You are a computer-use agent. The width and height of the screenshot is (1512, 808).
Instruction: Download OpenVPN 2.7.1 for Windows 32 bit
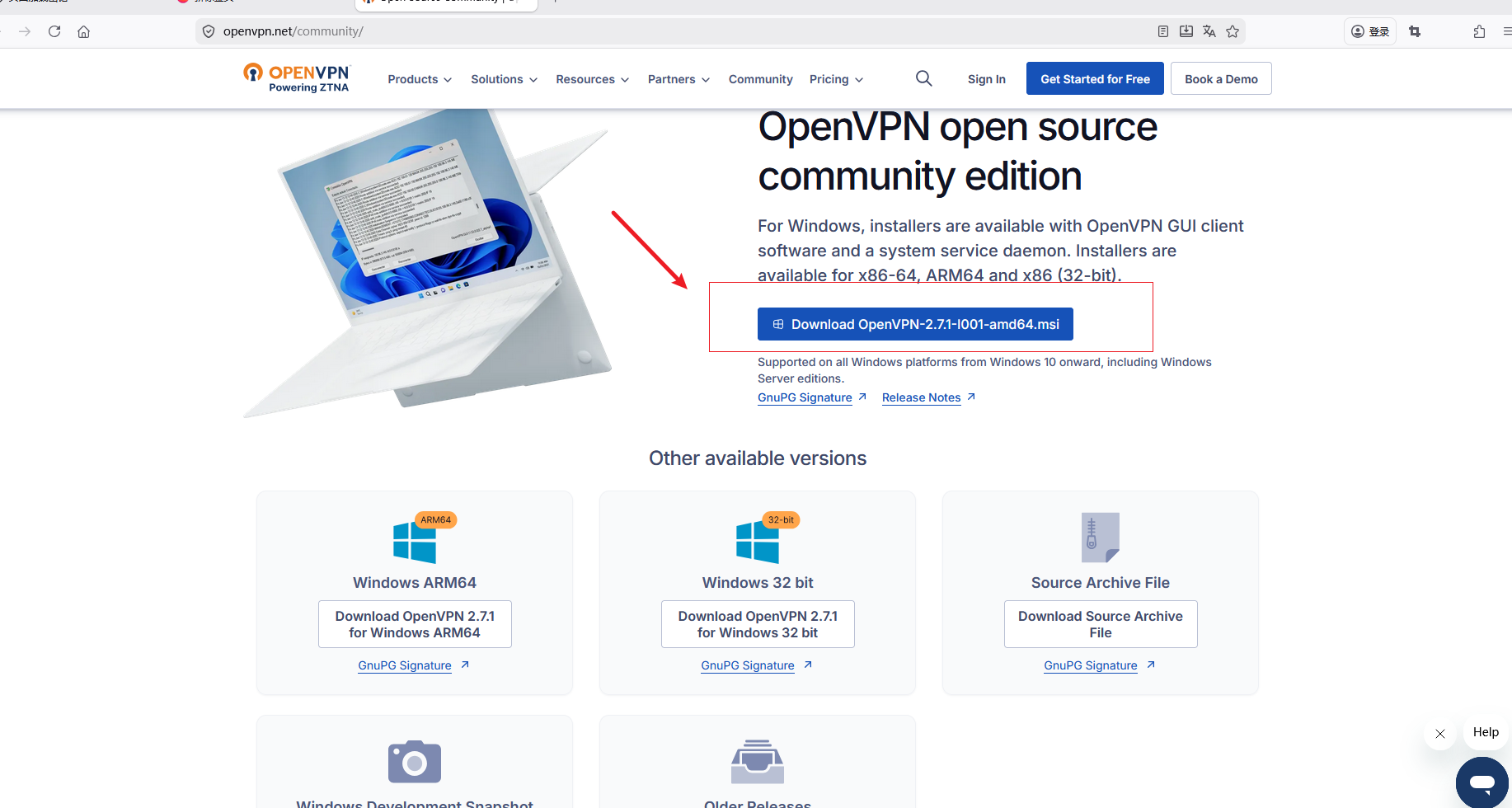point(758,624)
